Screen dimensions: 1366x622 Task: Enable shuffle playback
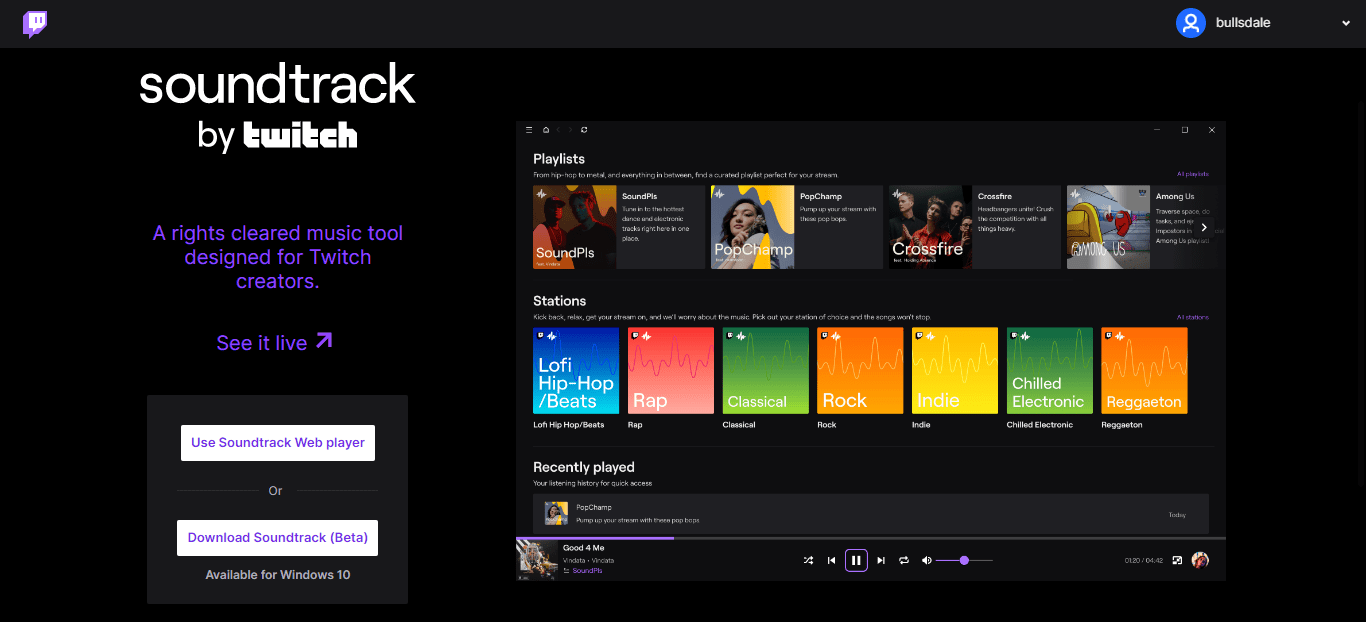[808, 560]
